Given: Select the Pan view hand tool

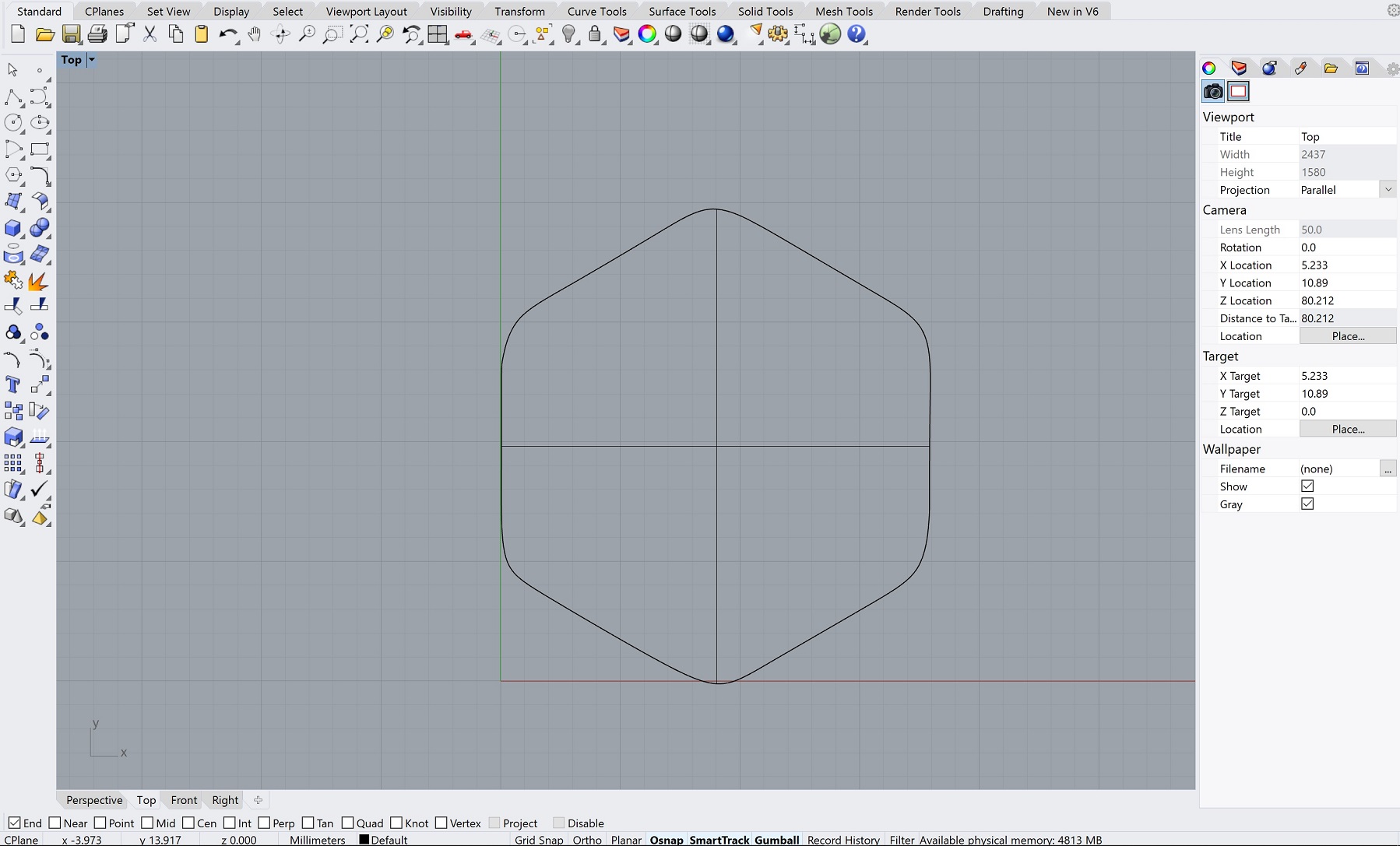Looking at the screenshot, I should (x=255, y=34).
